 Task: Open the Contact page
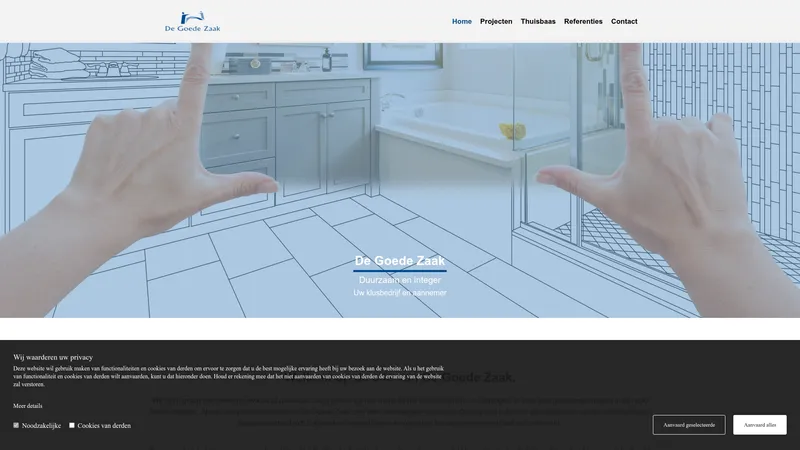pyautogui.click(x=624, y=21)
